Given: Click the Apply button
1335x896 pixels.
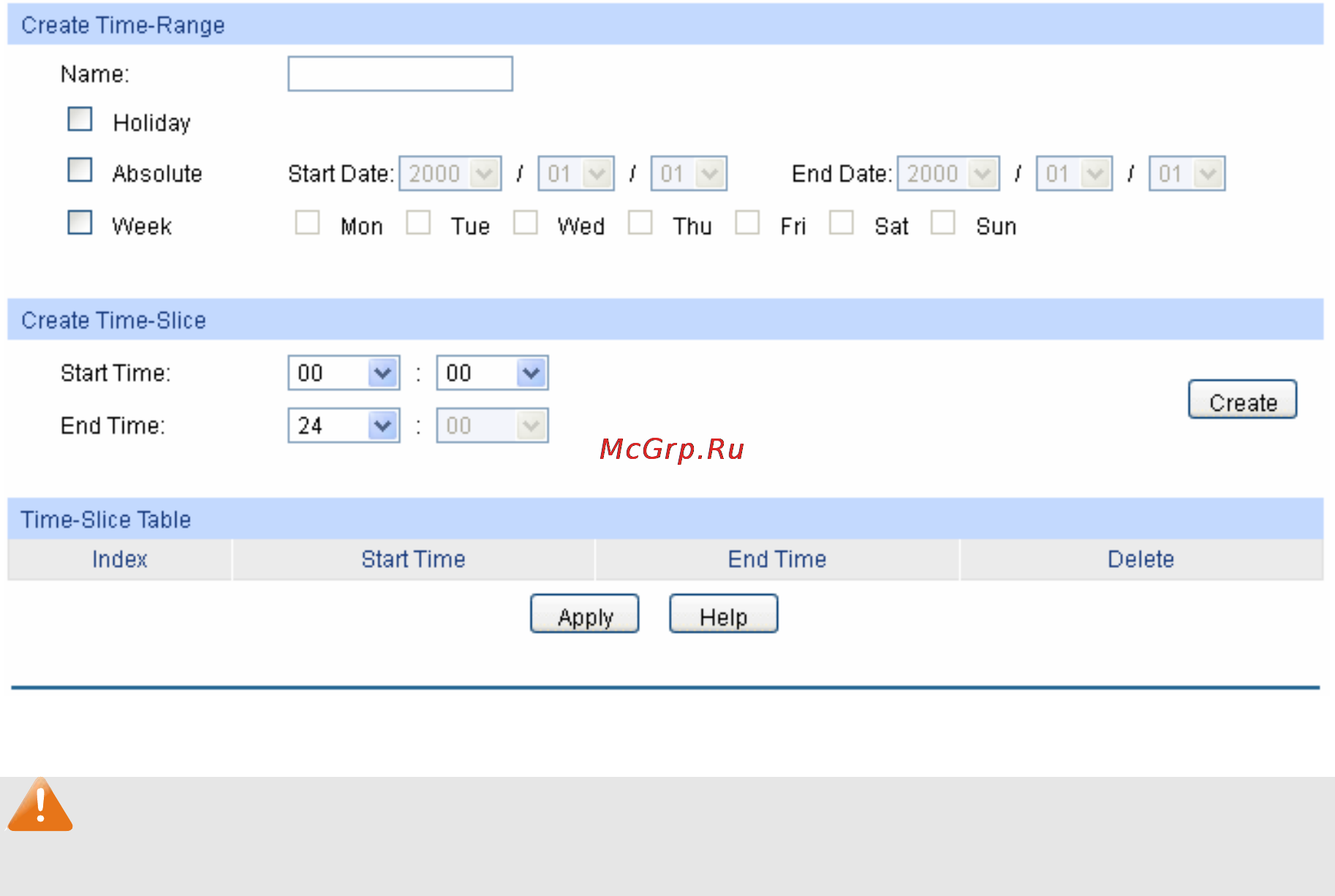Looking at the screenshot, I should 585,614.
